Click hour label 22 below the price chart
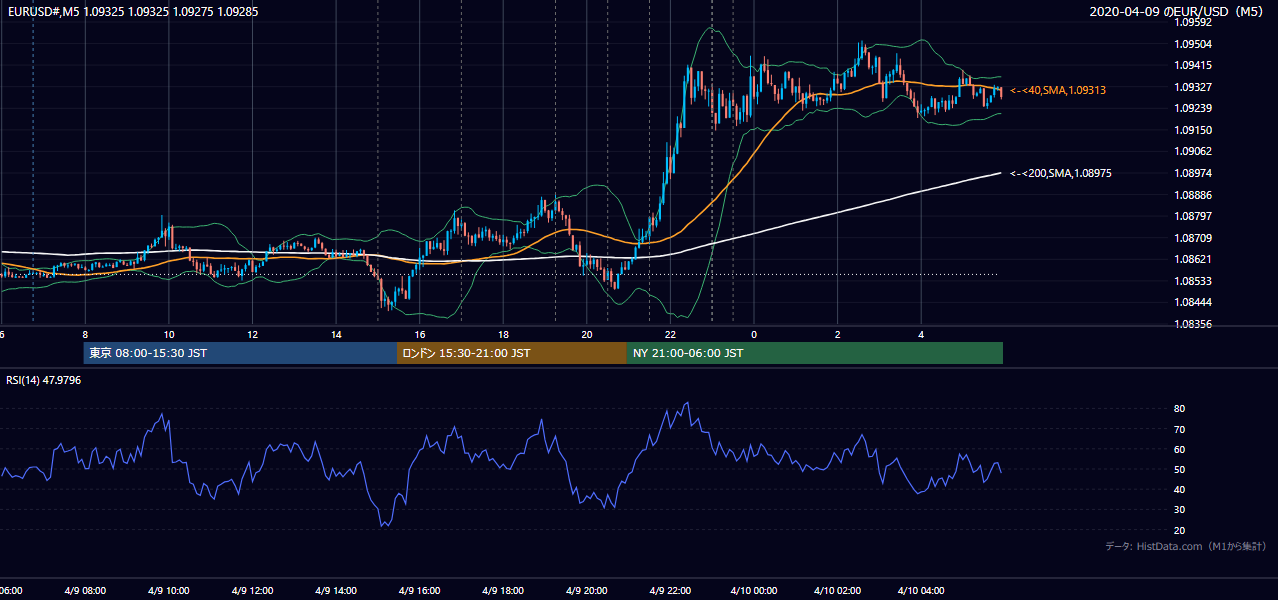Screen dimensions: 1278x600 [x=670, y=334]
